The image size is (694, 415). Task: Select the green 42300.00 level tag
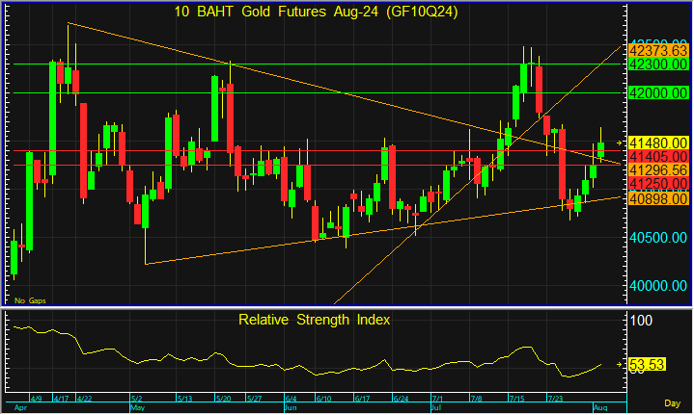point(658,64)
